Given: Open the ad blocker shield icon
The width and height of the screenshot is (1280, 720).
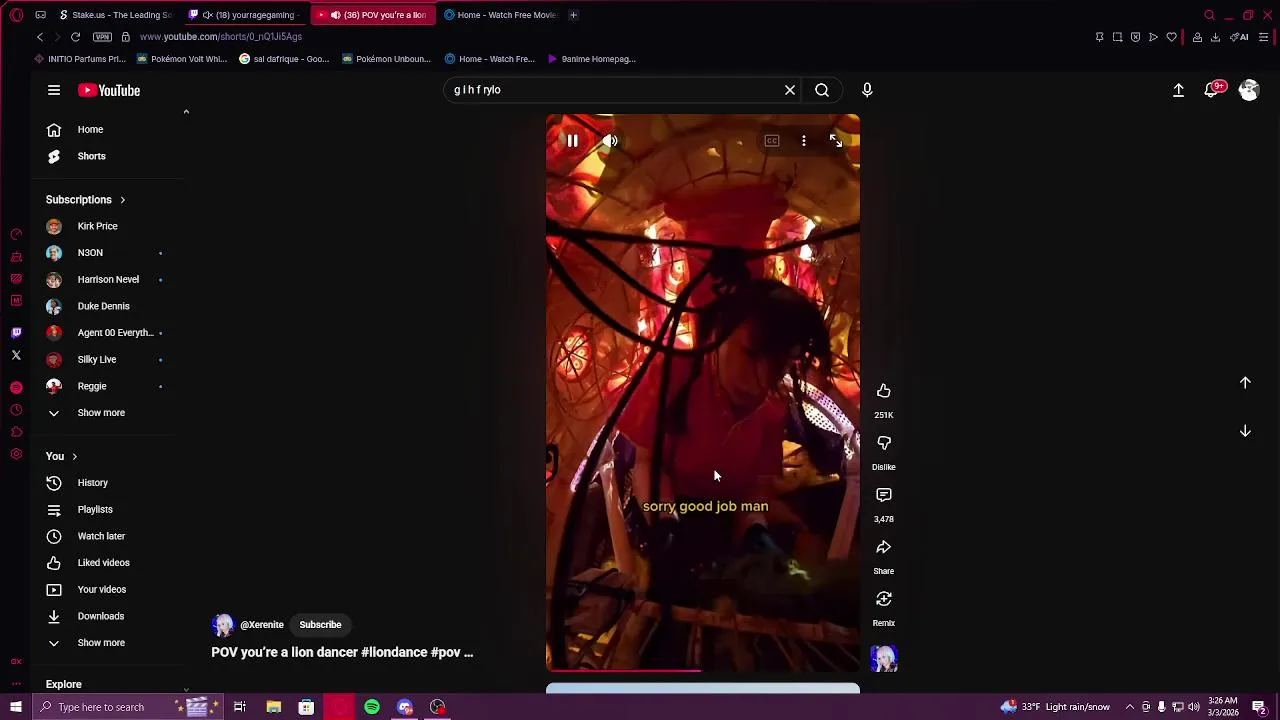Looking at the screenshot, I should click(1135, 37).
